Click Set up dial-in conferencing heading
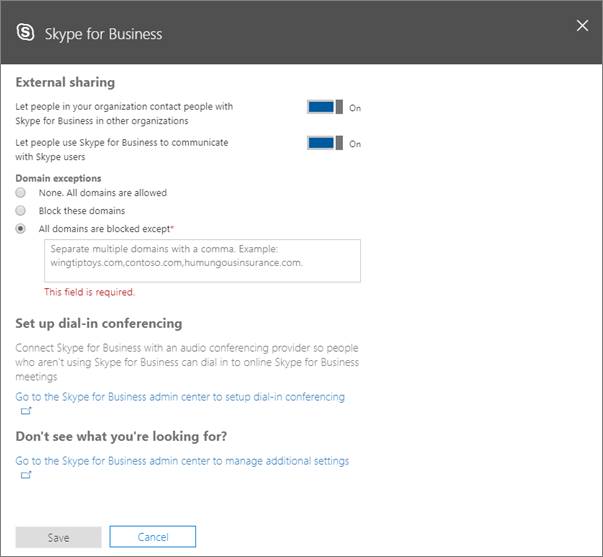 99,324
